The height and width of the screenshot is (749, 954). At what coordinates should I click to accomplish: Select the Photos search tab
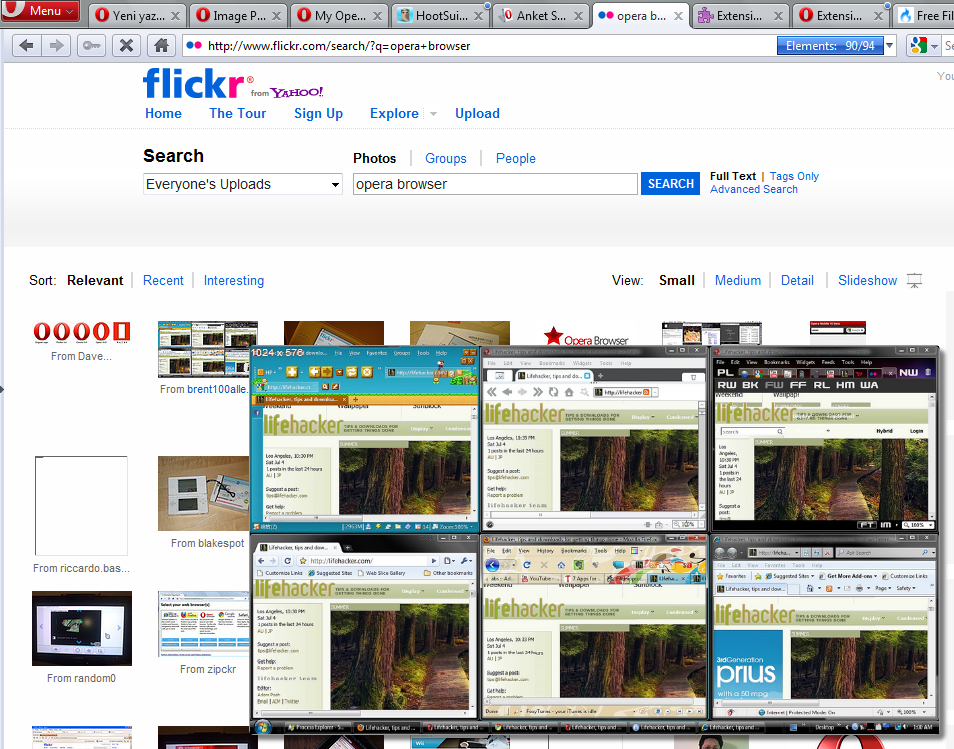pos(374,159)
